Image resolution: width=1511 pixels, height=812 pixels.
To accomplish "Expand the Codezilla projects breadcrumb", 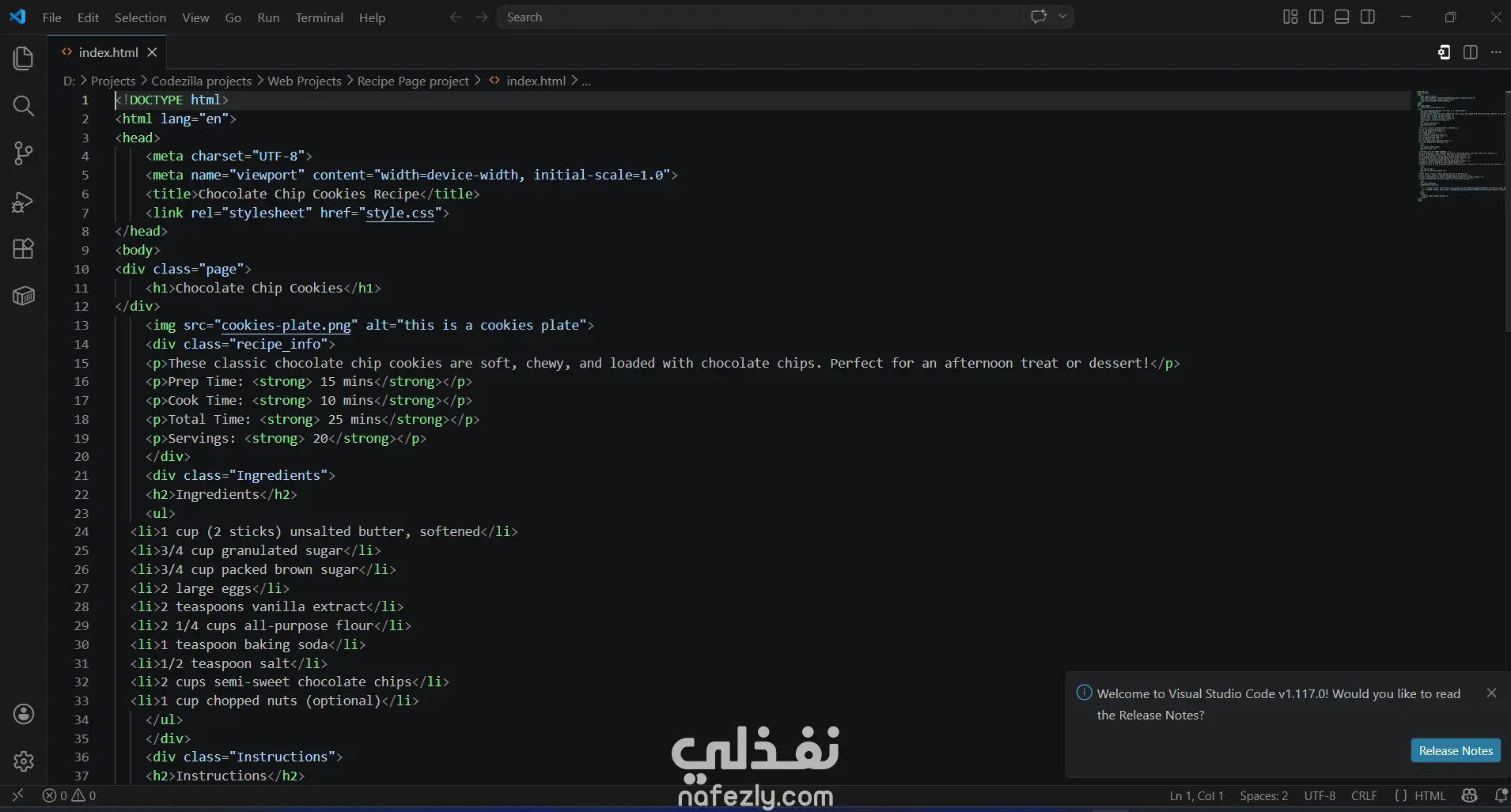I will point(201,81).
